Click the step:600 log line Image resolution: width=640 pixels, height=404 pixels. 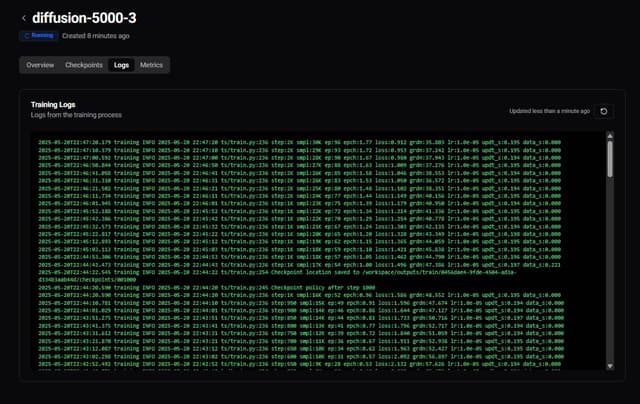pos(301,356)
